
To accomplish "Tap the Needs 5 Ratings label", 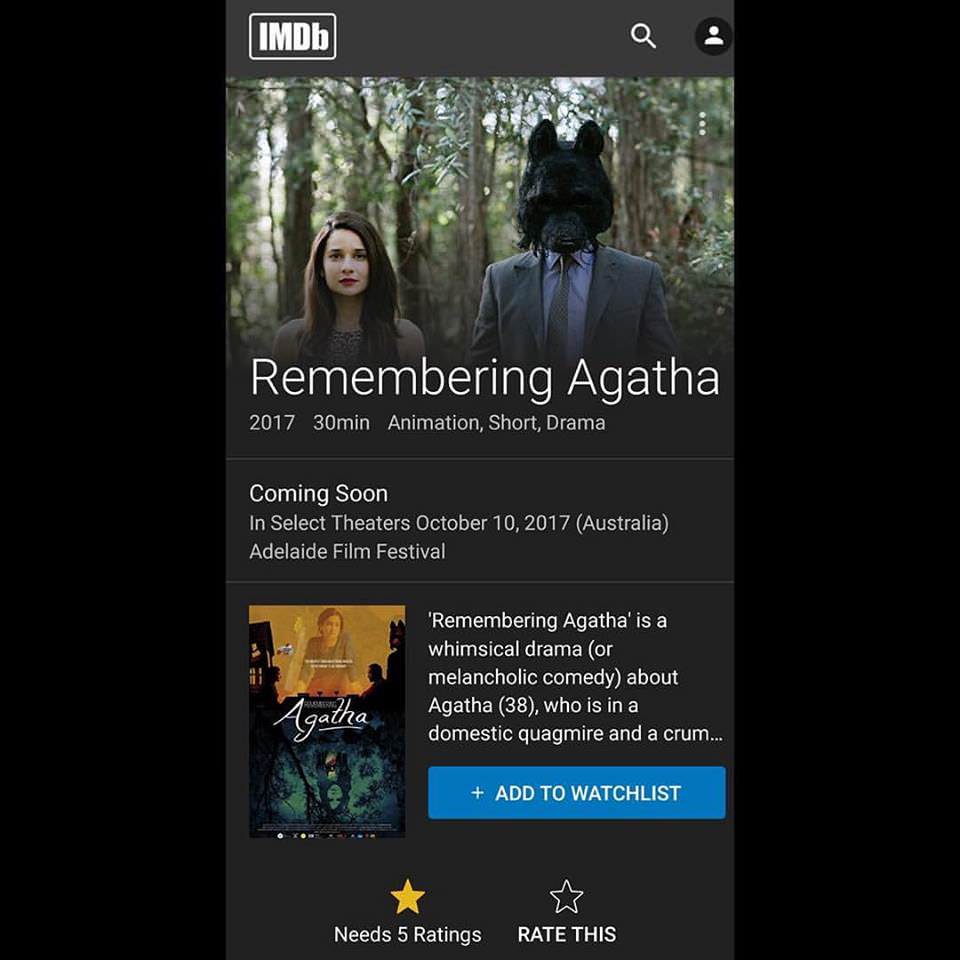I will [408, 934].
